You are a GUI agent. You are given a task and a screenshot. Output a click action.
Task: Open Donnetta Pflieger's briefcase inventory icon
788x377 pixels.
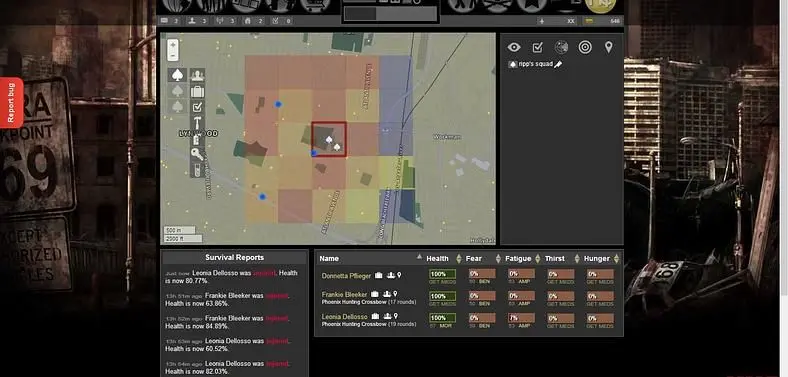pyautogui.click(x=379, y=275)
